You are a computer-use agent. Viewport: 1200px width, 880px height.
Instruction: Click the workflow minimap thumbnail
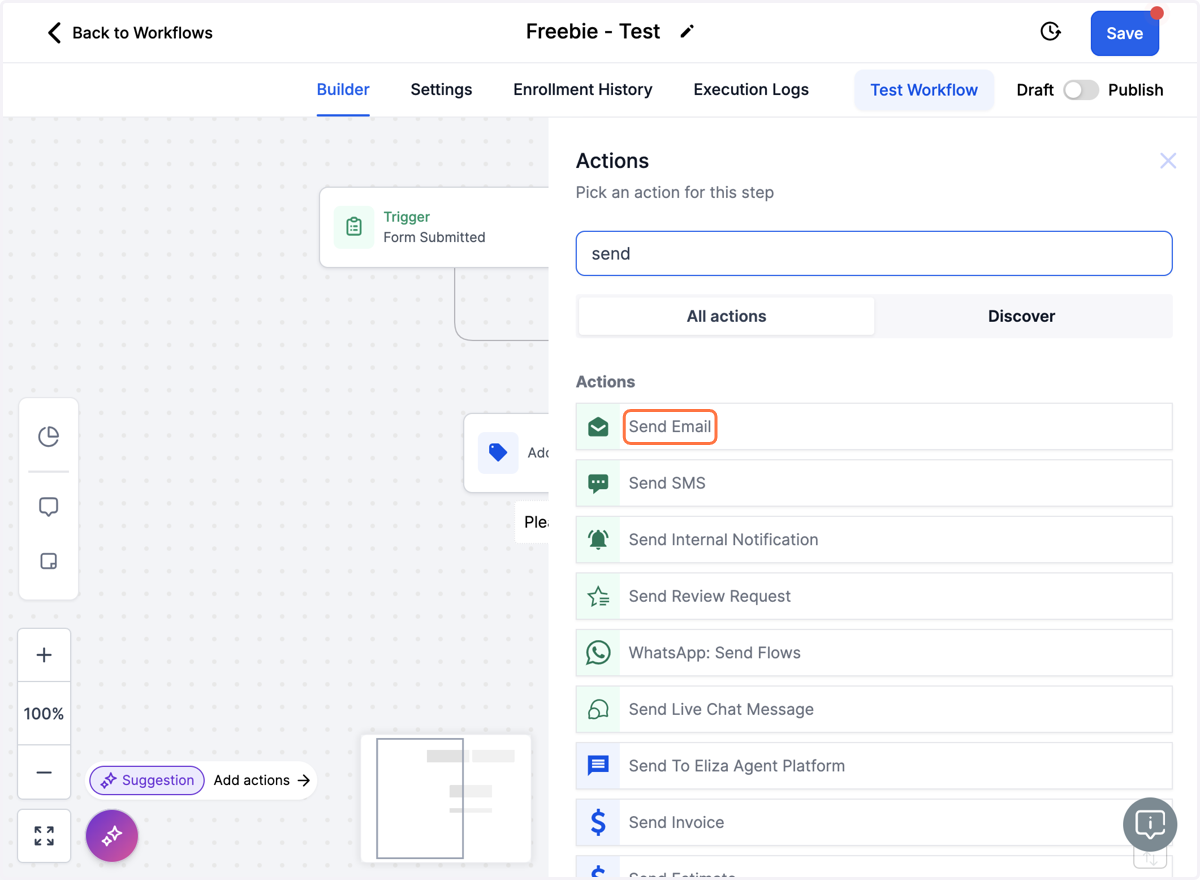[x=445, y=798]
